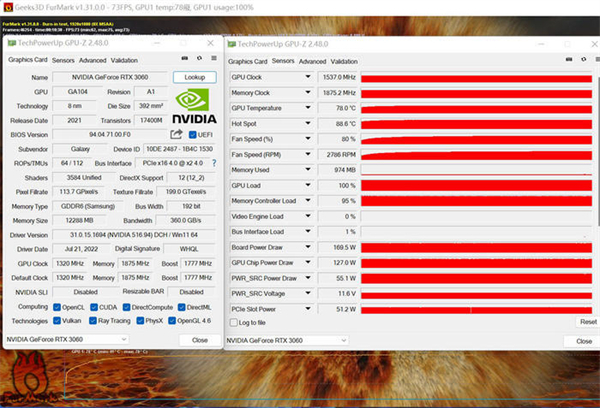This screenshot has height=408, width=600.
Task: Click the Device ID value field
Action: (x=179, y=149)
